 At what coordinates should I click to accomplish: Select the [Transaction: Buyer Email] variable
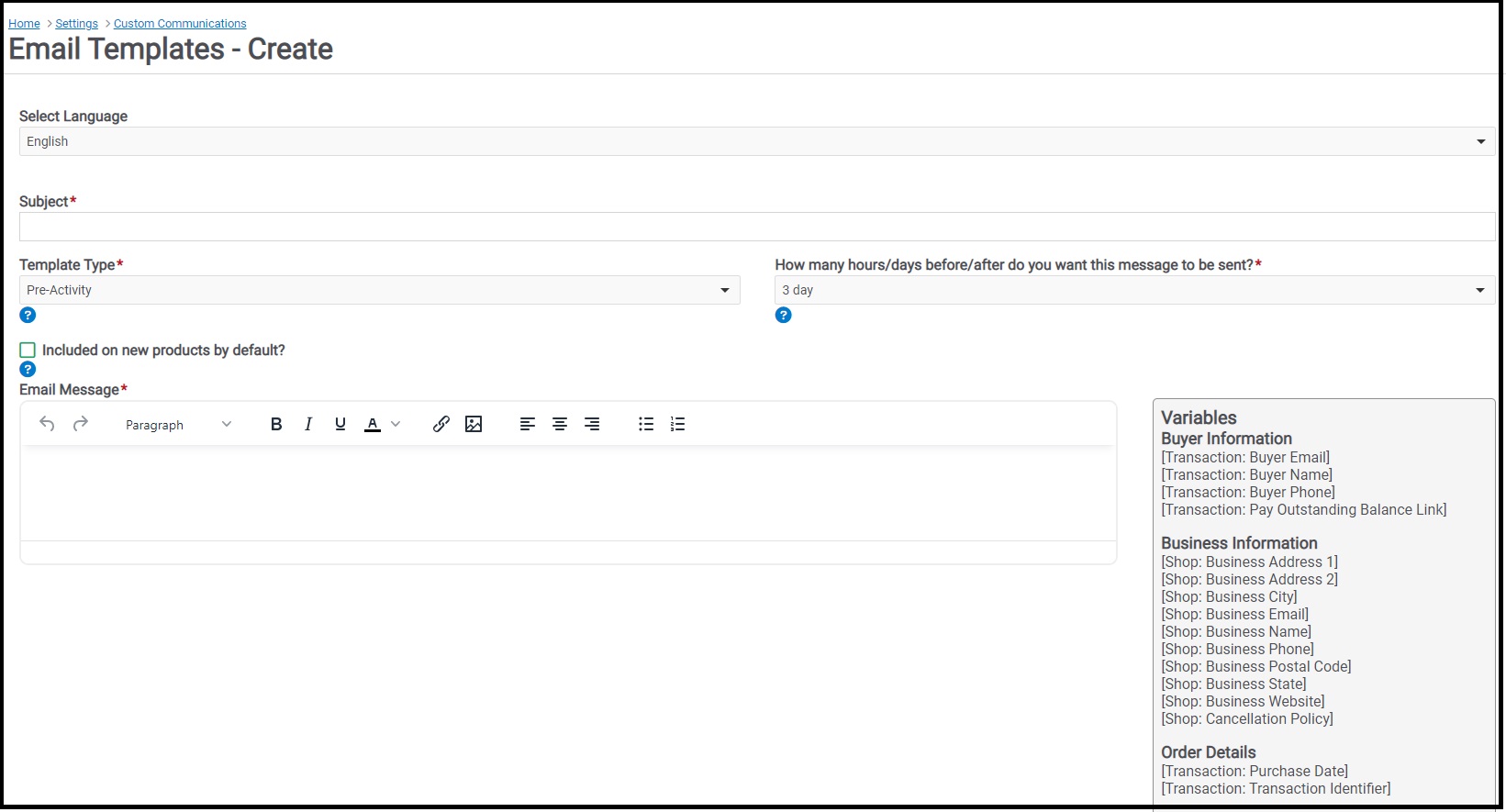click(x=1245, y=457)
